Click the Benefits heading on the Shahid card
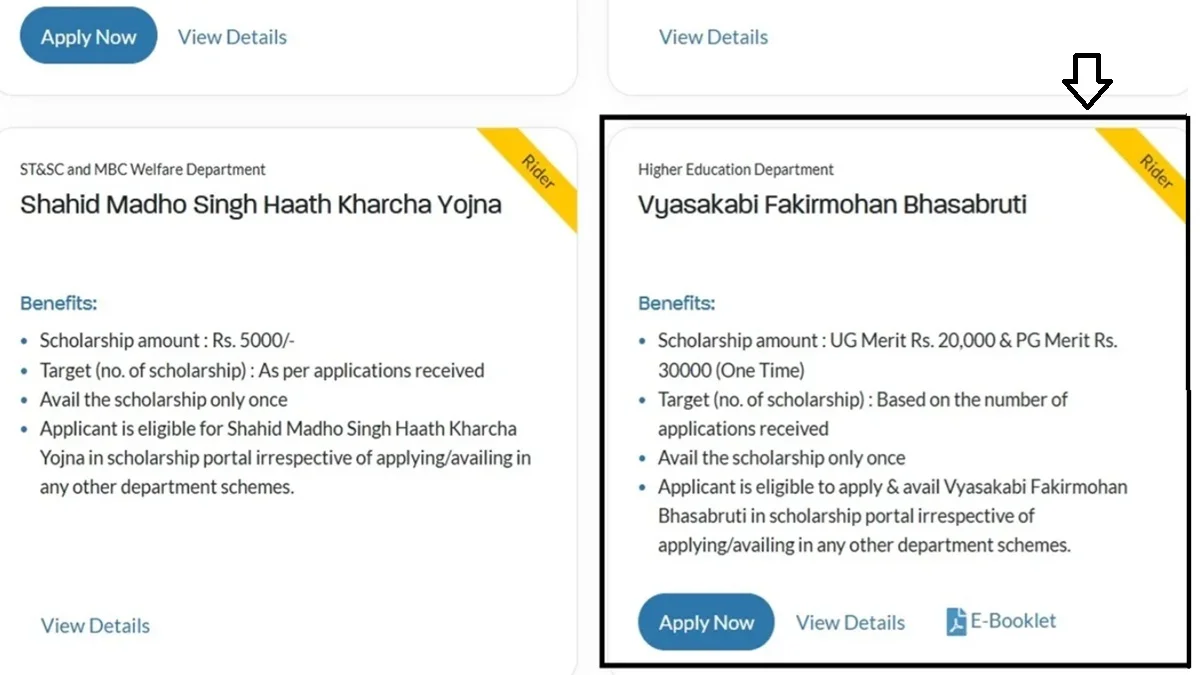Screen dimensions: 1200x675 [58, 303]
